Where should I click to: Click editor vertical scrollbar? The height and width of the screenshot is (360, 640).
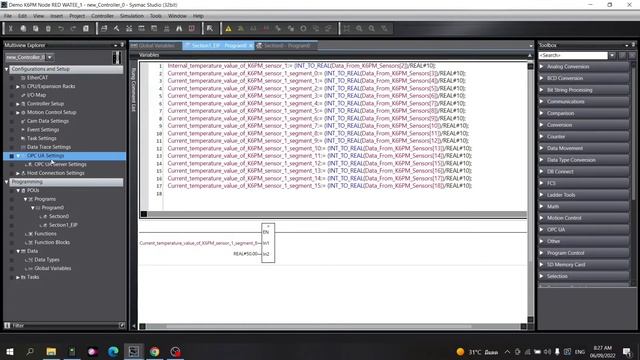pos(530,192)
